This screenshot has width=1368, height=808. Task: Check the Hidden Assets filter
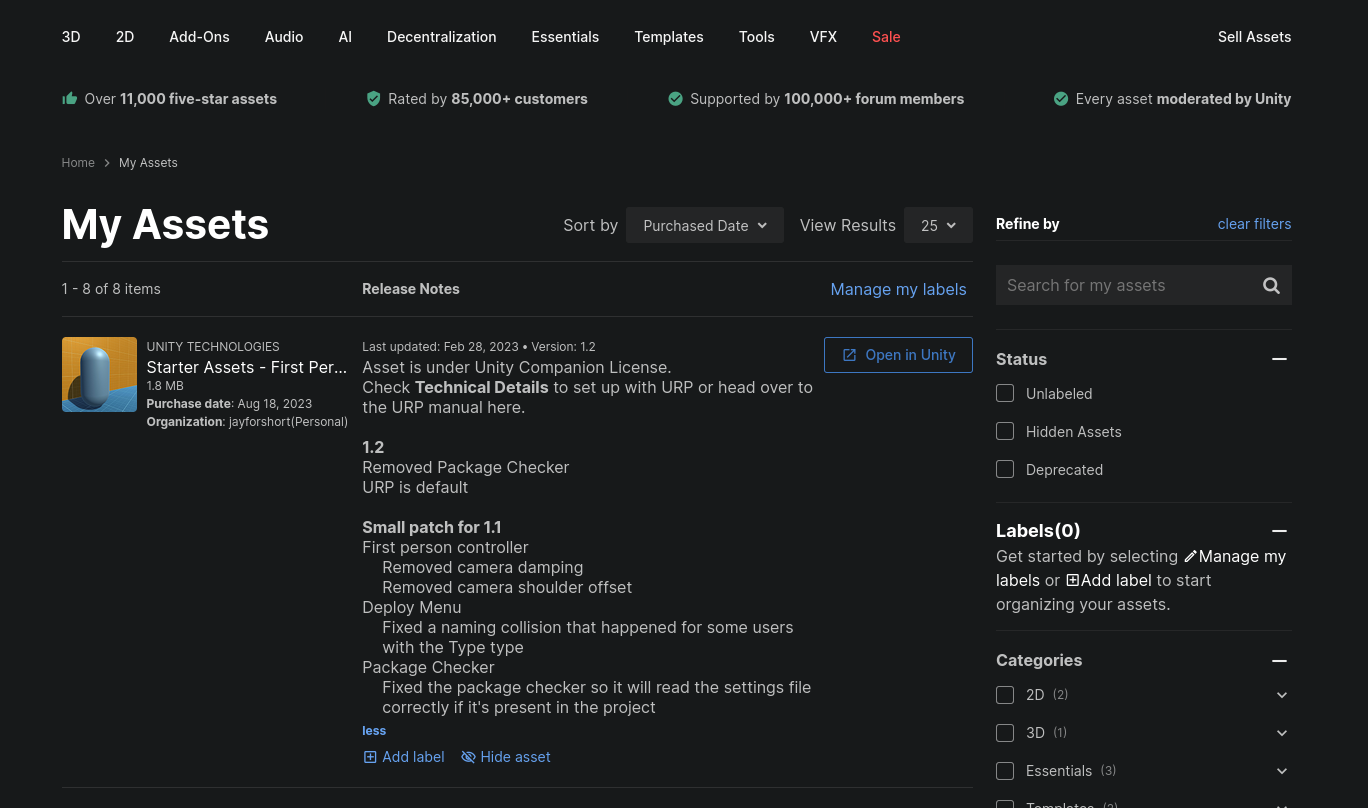pos(1005,432)
